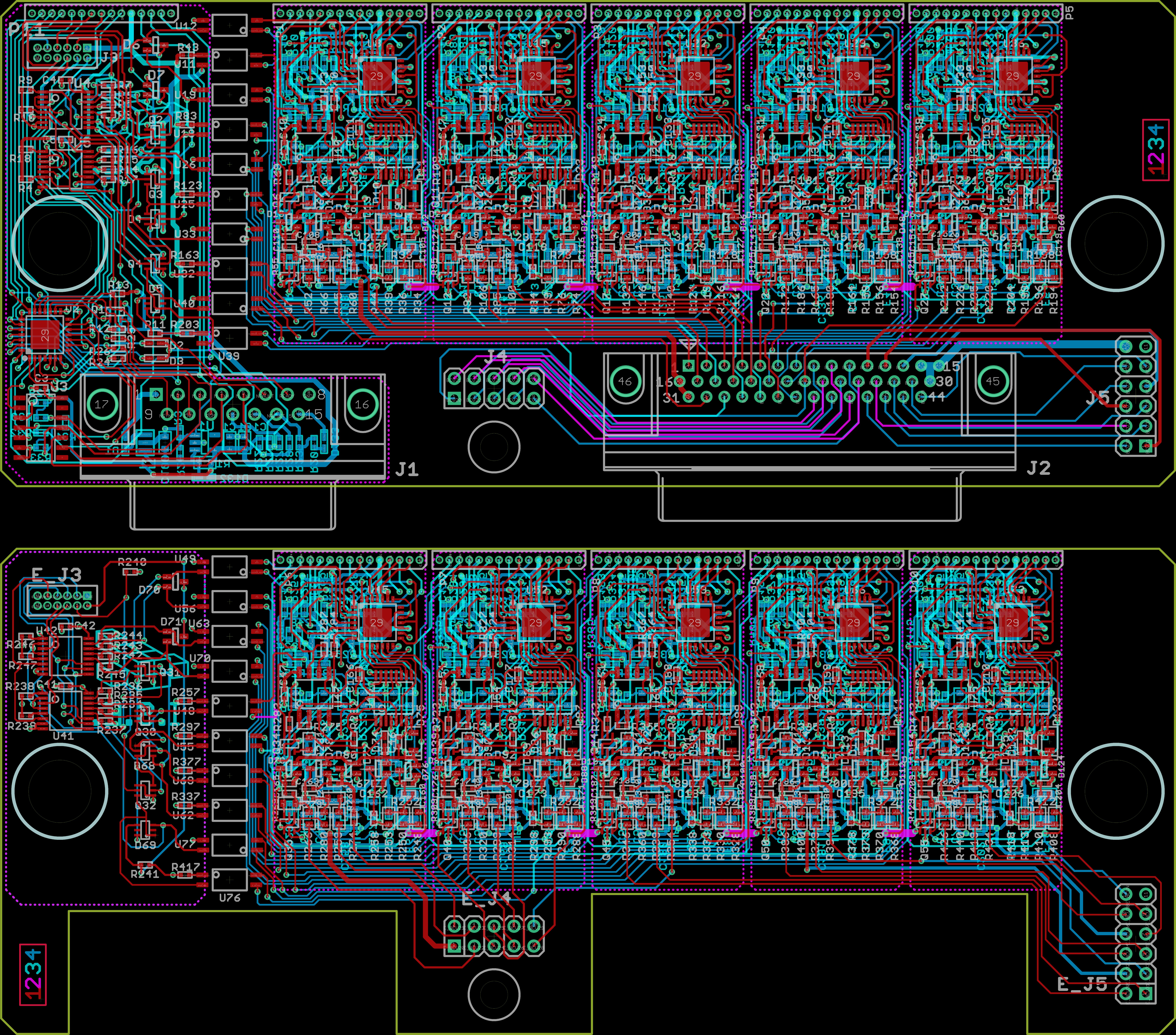Select the R337 resistor label
1176x1035 pixels.
186,796
